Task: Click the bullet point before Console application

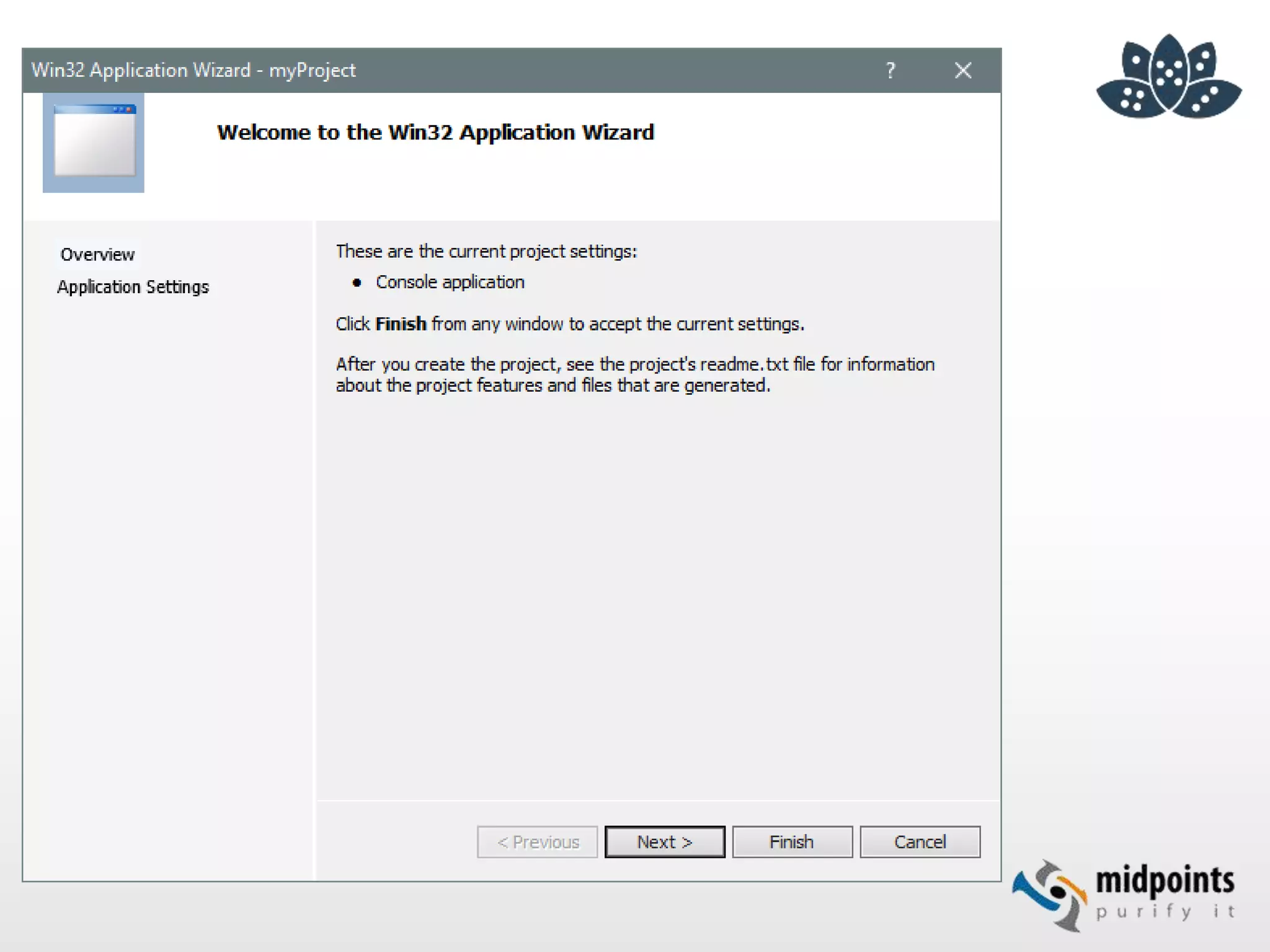Action: pyautogui.click(x=357, y=283)
